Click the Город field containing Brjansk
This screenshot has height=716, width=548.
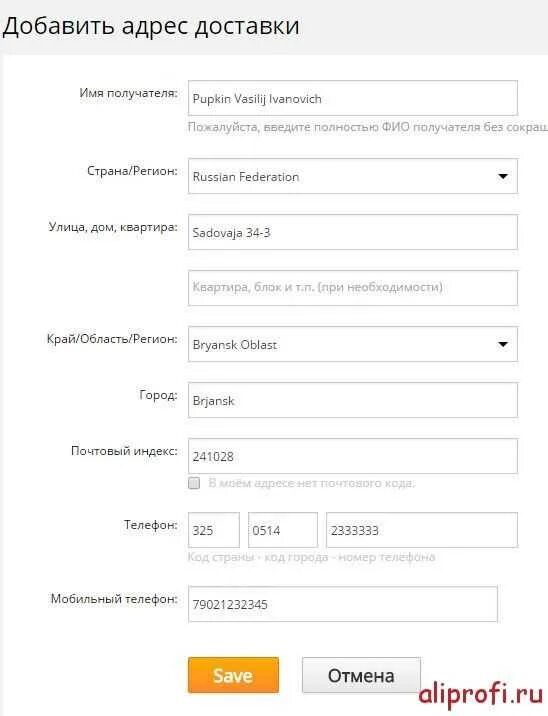[353, 400]
